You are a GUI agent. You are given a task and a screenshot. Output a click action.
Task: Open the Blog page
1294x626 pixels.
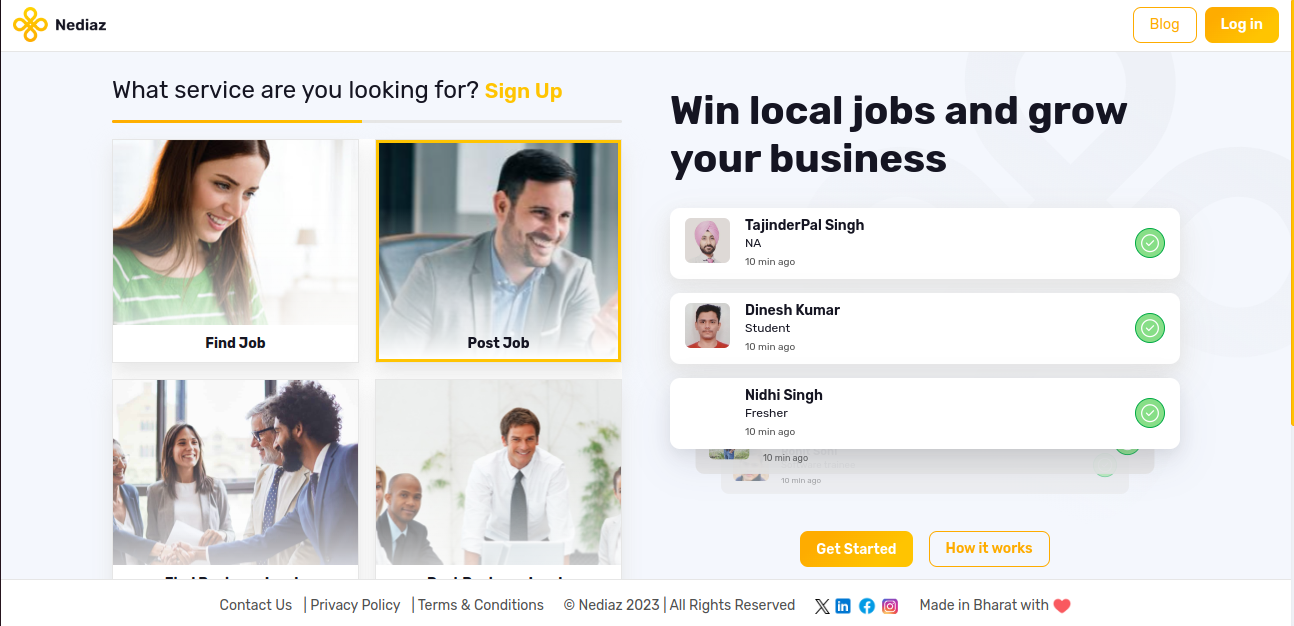coord(1164,25)
